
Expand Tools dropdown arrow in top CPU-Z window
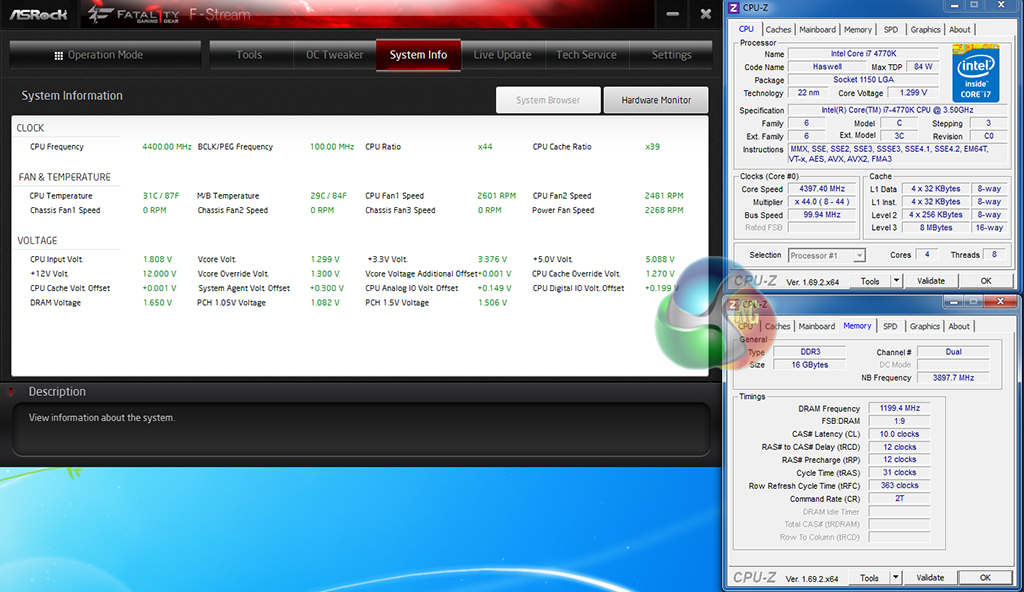tap(896, 281)
